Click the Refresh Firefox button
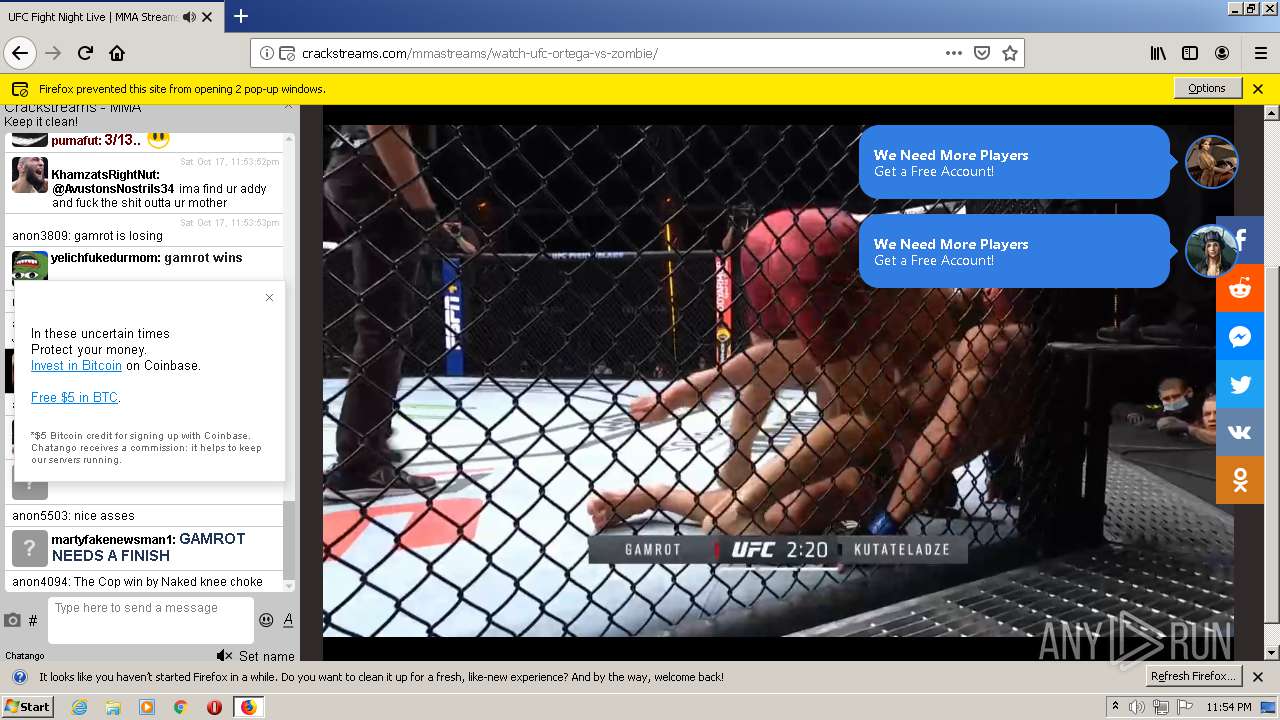Screen dimensions: 1280x720 point(1194,677)
